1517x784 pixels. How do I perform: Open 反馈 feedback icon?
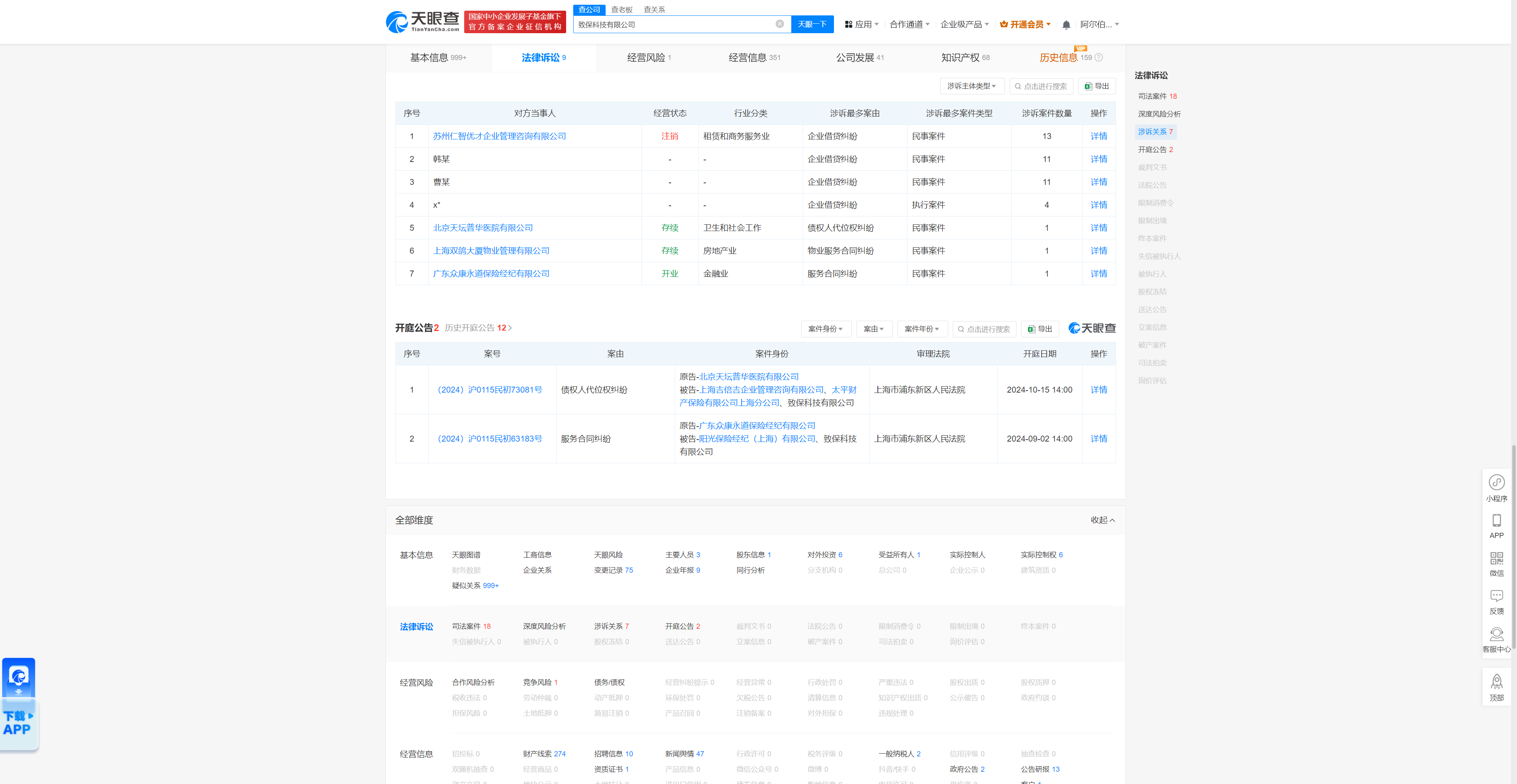(x=1496, y=596)
